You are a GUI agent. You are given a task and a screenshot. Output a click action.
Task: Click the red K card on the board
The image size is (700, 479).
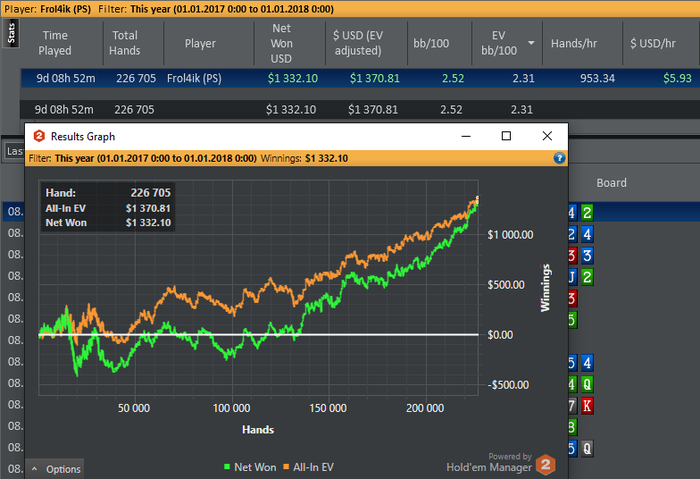[x=587, y=406]
